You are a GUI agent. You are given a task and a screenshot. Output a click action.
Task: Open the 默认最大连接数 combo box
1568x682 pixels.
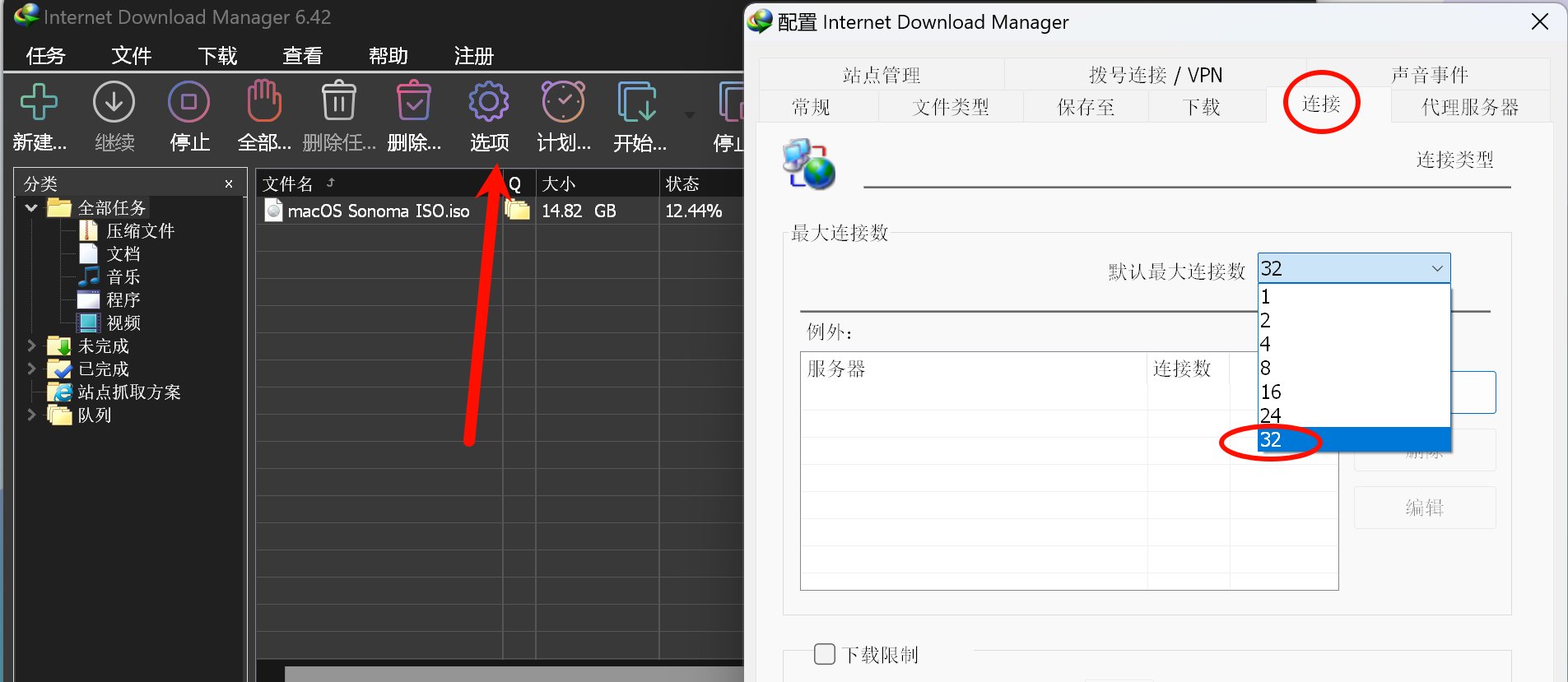1354,268
